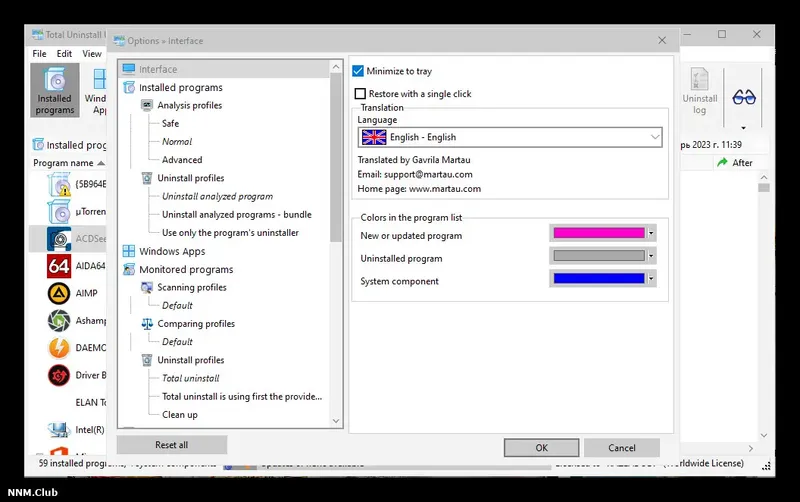Click the Installed programs tree icon
Image resolution: width=800 pixels, height=502 pixels.
click(129, 87)
